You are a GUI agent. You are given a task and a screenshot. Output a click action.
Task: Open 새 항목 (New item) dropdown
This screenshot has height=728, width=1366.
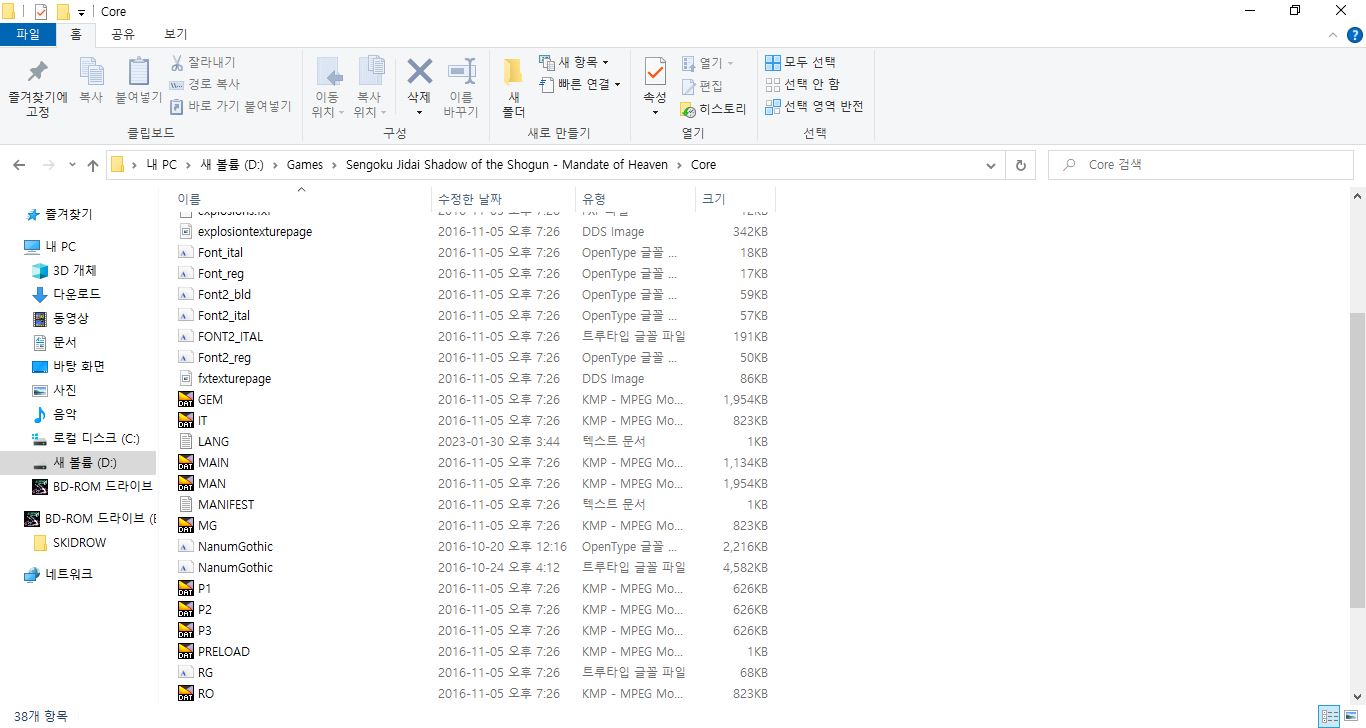coord(574,62)
